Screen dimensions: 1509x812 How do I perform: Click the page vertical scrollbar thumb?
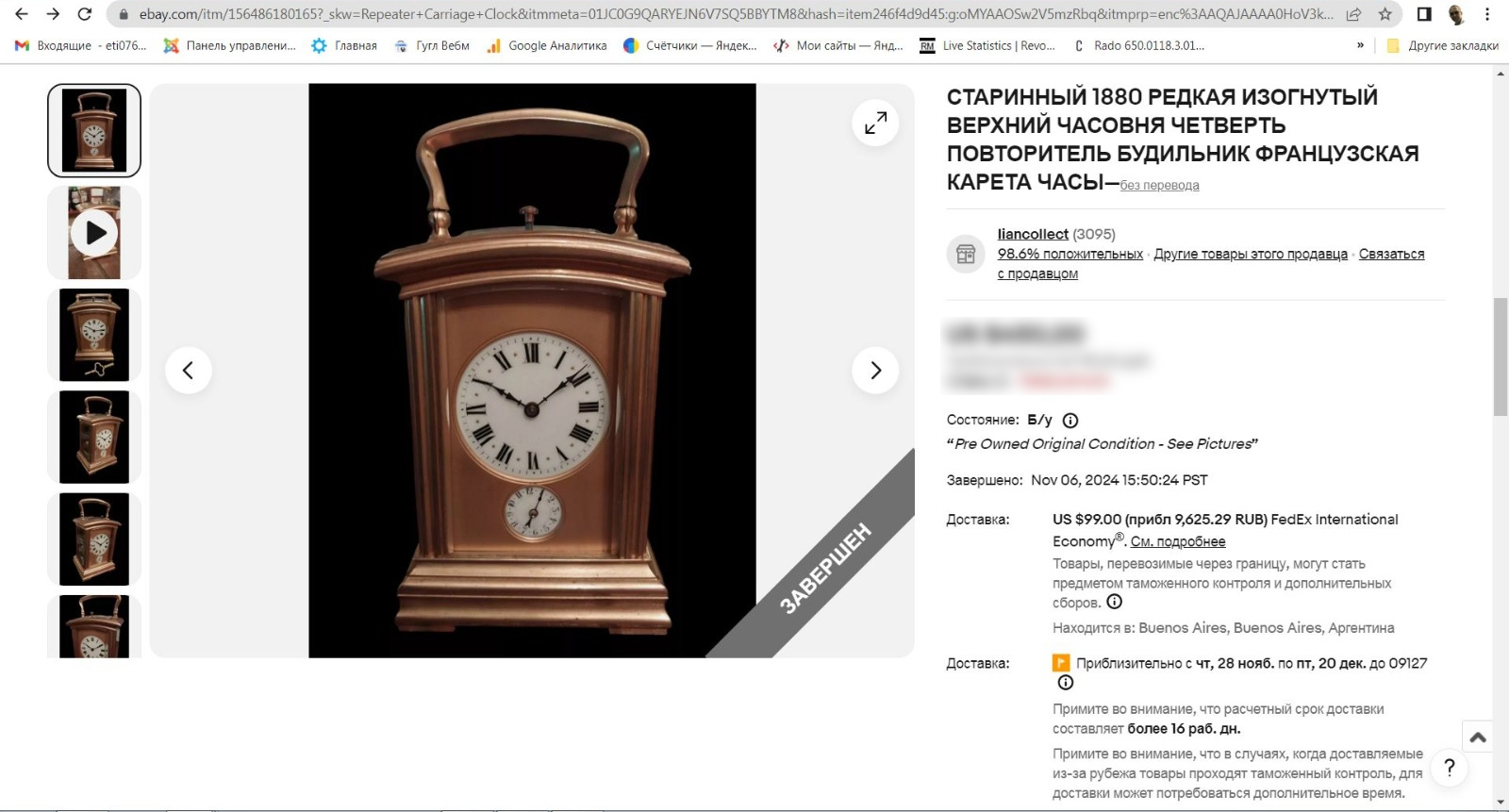pos(1501,356)
